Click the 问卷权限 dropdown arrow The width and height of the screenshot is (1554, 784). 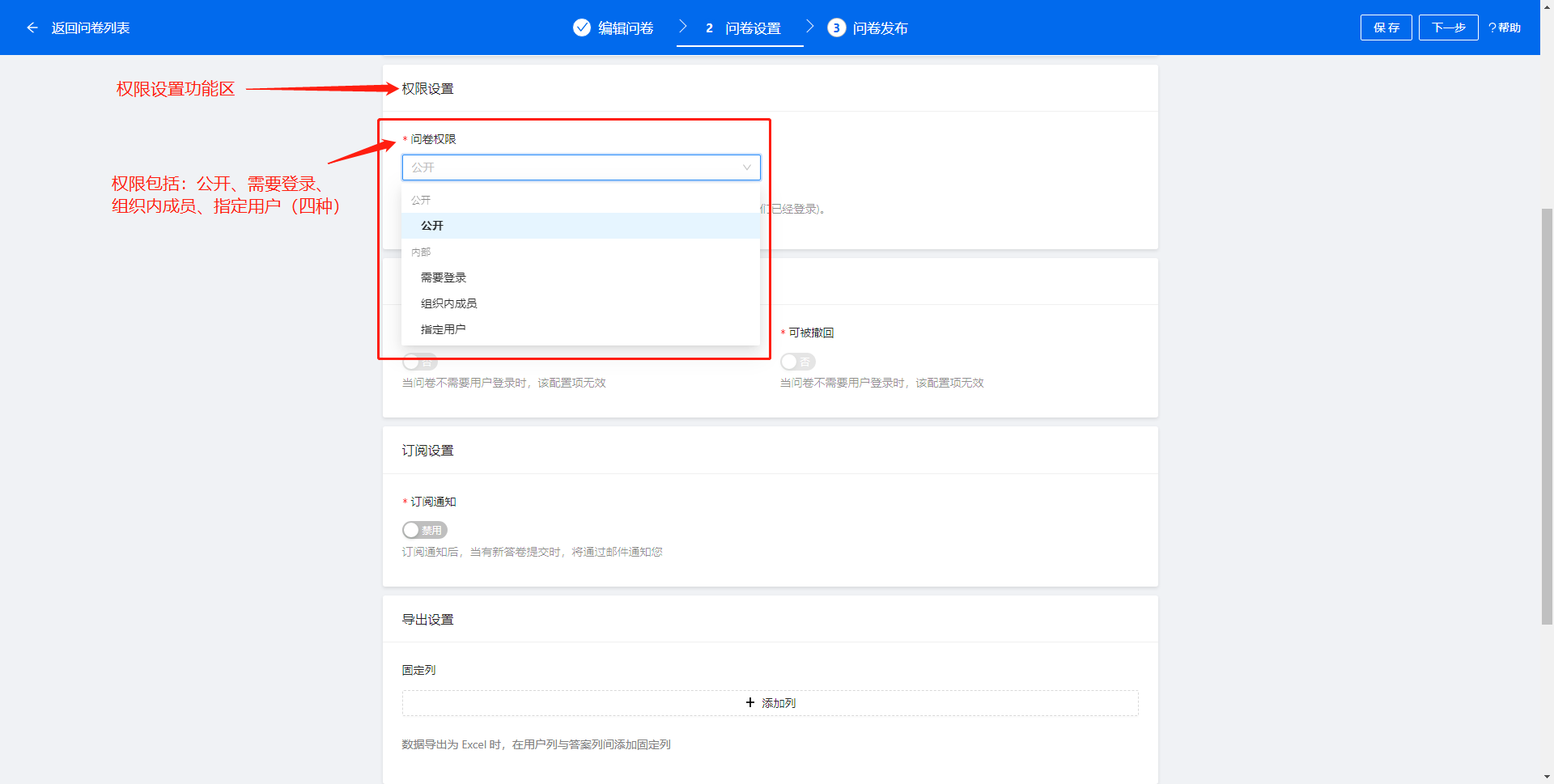coord(746,167)
